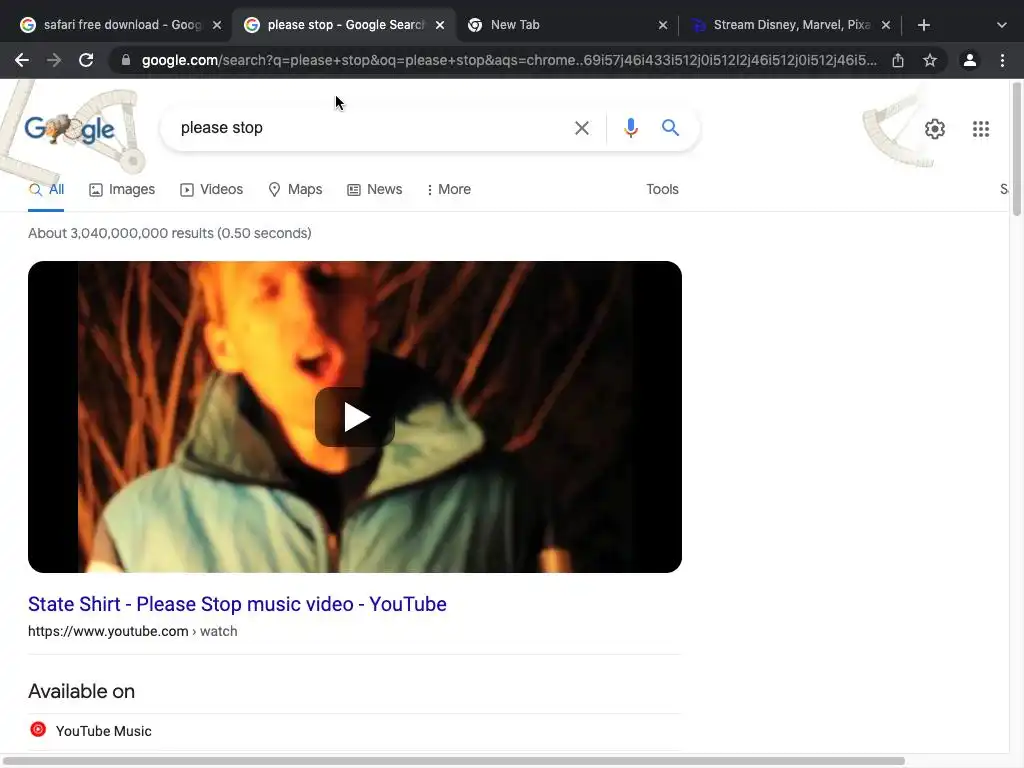Click the results count text
1024x768 pixels.
coord(170,233)
